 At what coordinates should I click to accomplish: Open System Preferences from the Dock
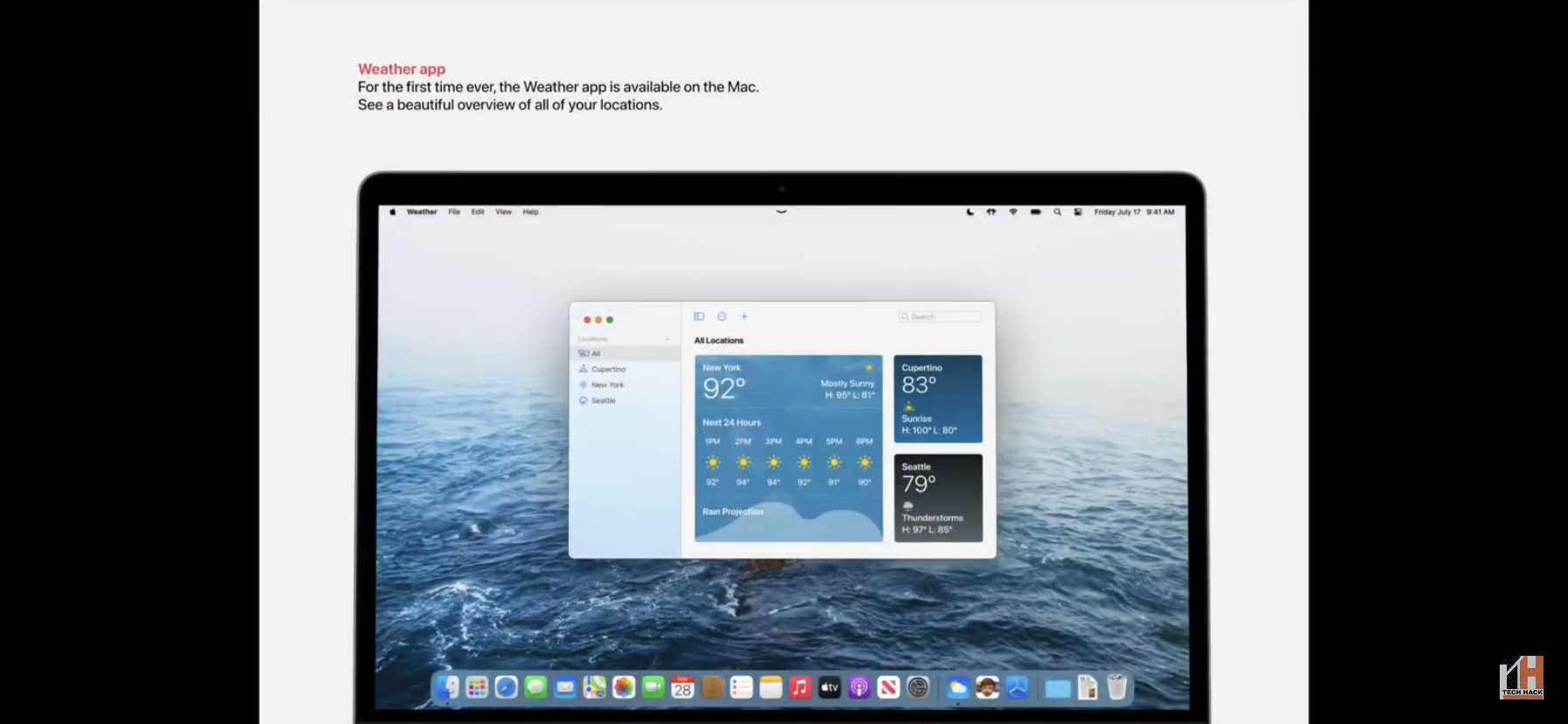tap(918, 688)
